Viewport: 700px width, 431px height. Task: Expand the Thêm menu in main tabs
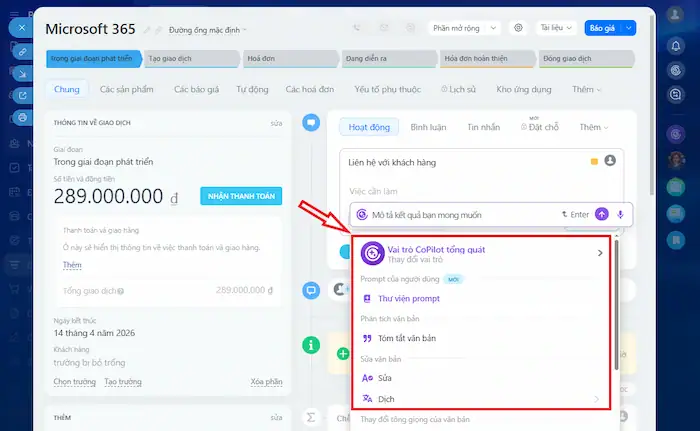point(586,89)
